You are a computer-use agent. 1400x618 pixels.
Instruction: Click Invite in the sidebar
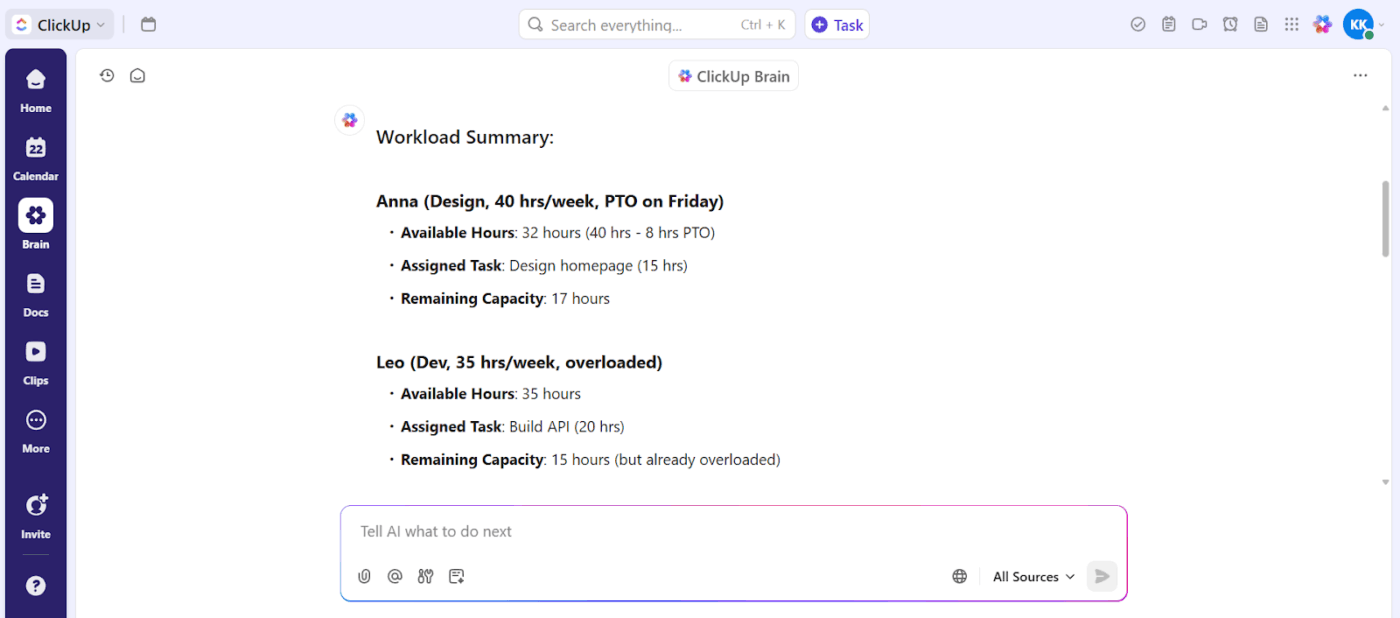pyautogui.click(x=36, y=516)
